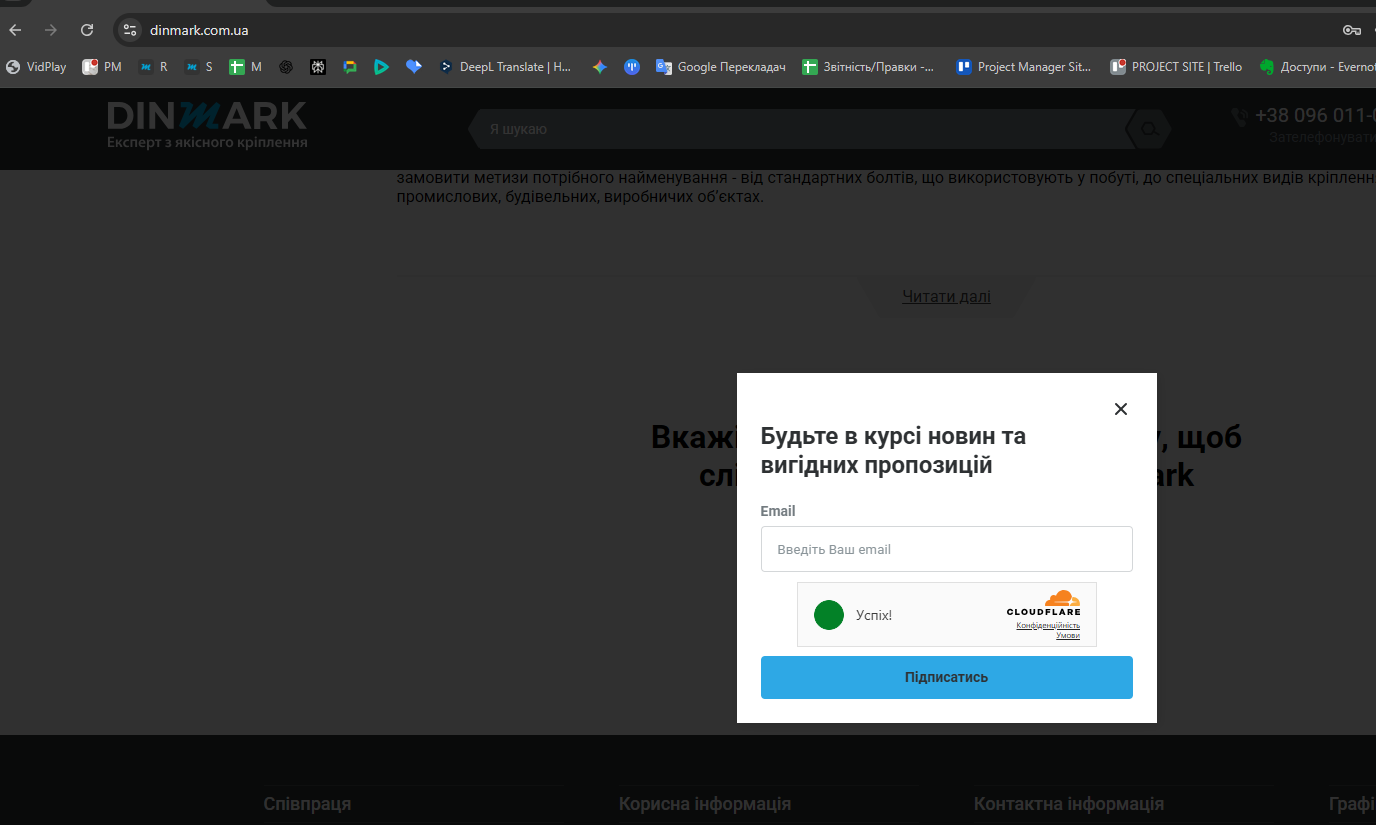Open the Google Chat bookmark icon

pyautogui.click(x=350, y=67)
